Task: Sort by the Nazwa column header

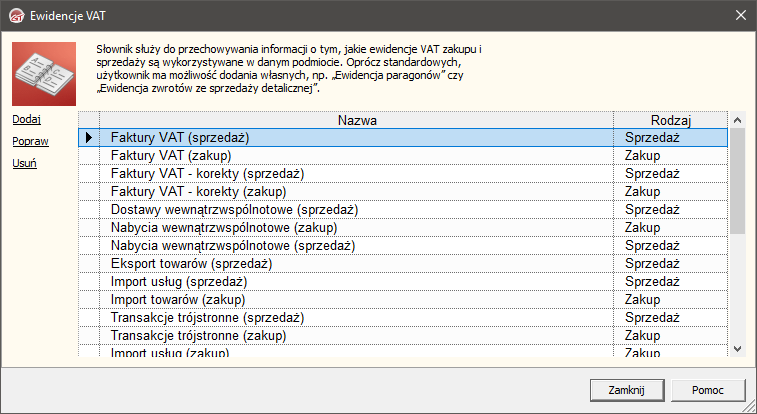Action: tap(357, 120)
